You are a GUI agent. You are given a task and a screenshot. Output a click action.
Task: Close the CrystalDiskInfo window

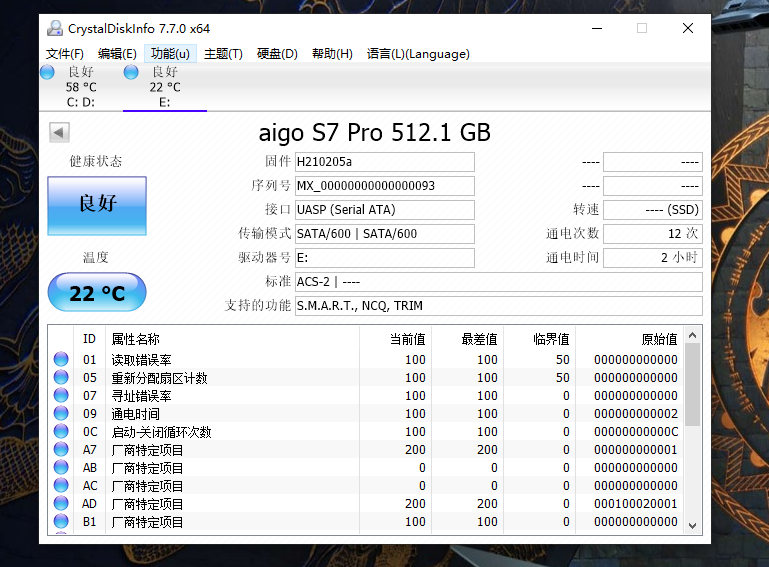[x=688, y=28]
